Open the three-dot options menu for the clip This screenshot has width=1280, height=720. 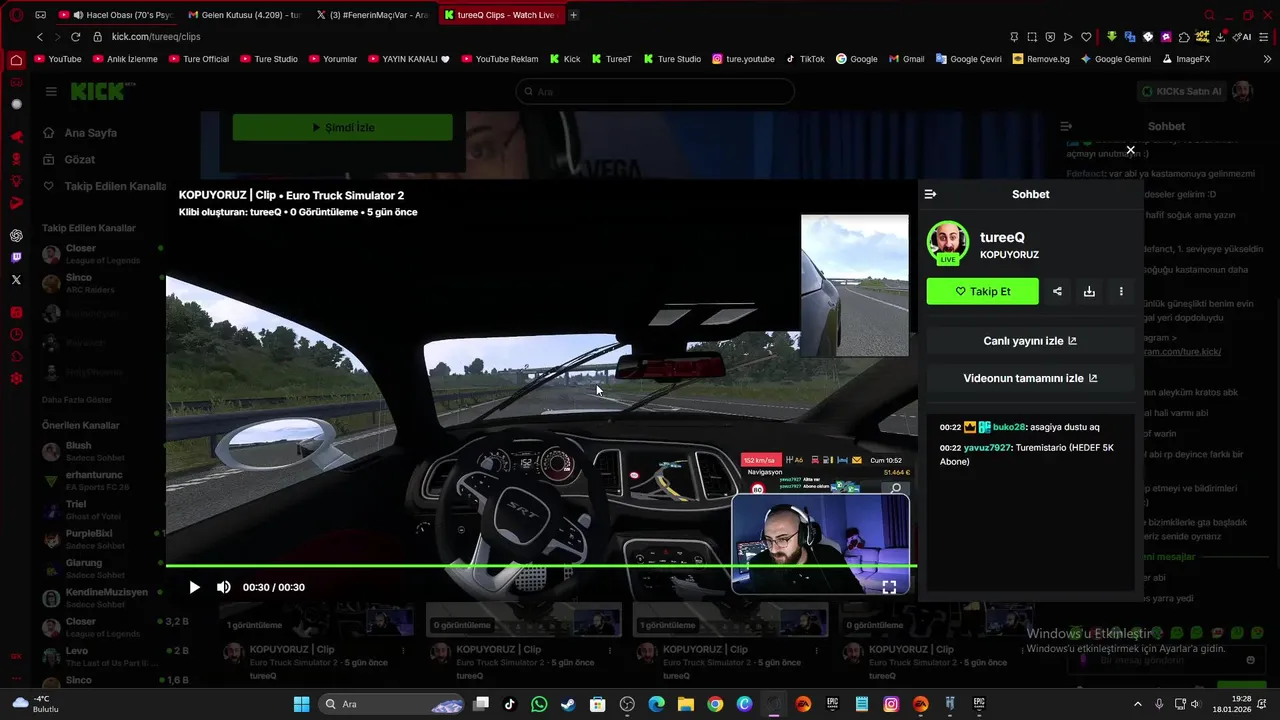1121,291
